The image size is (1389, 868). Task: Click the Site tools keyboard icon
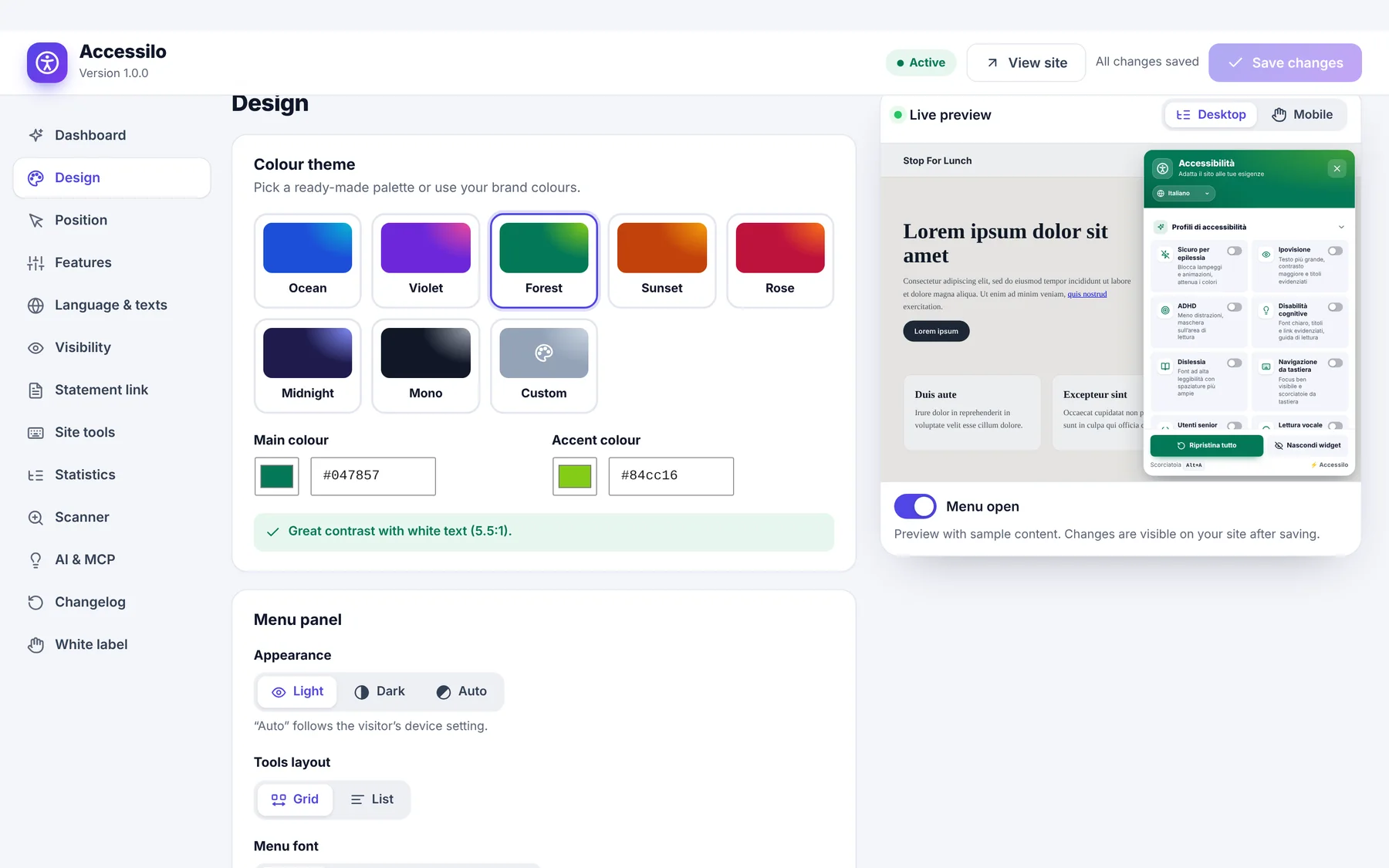[35, 433]
